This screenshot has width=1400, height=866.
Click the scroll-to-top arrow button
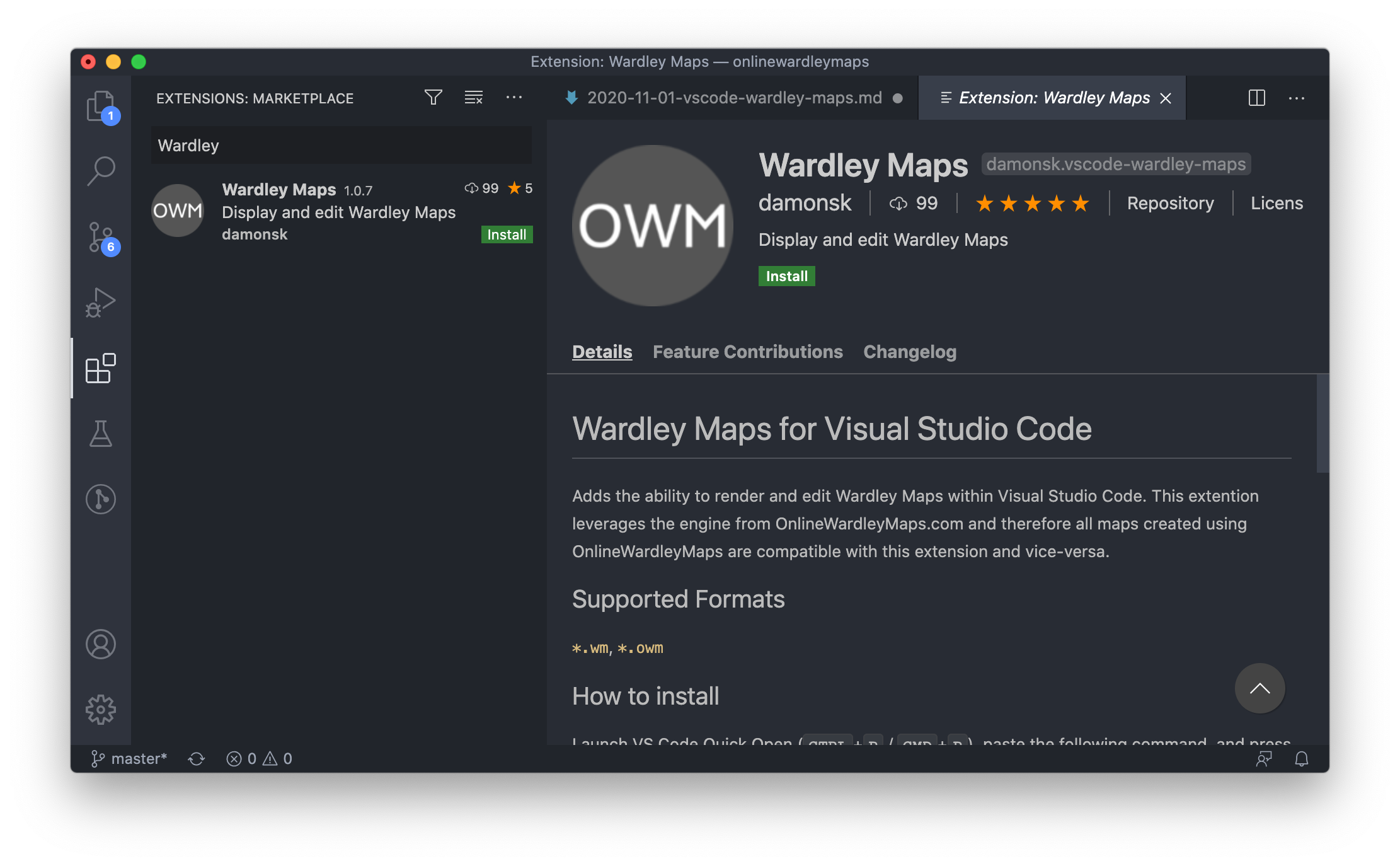[x=1259, y=688]
